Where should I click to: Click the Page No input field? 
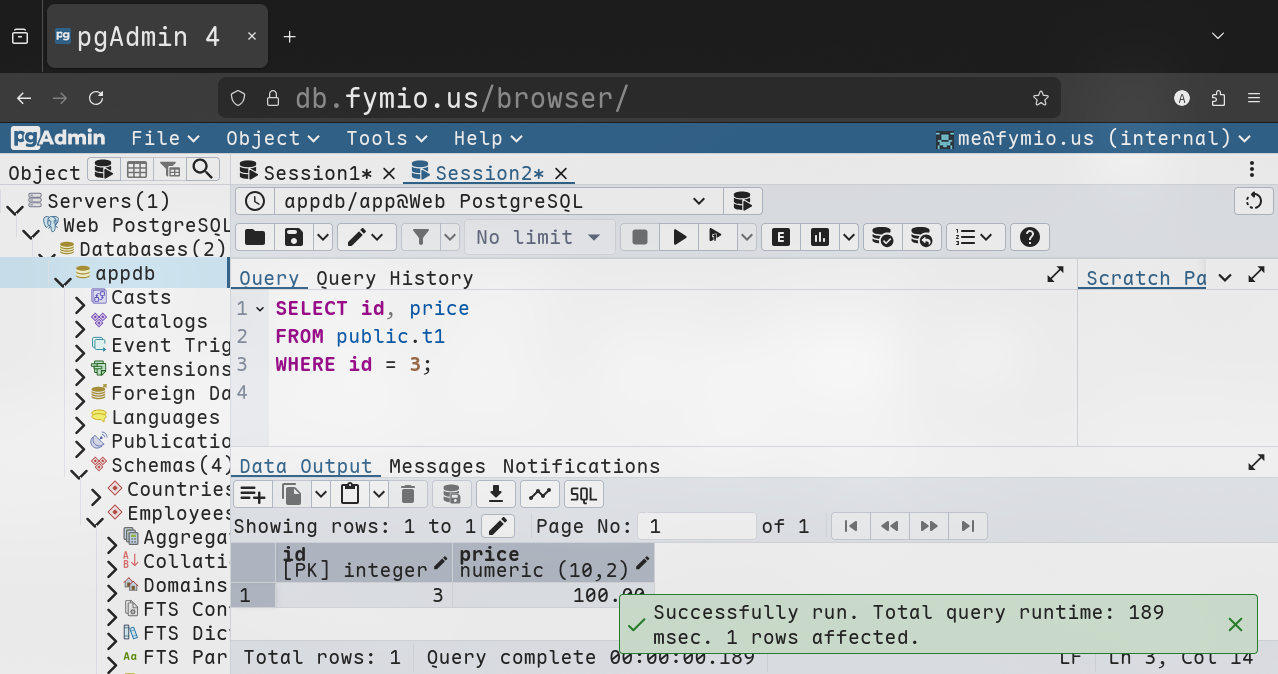coord(698,526)
